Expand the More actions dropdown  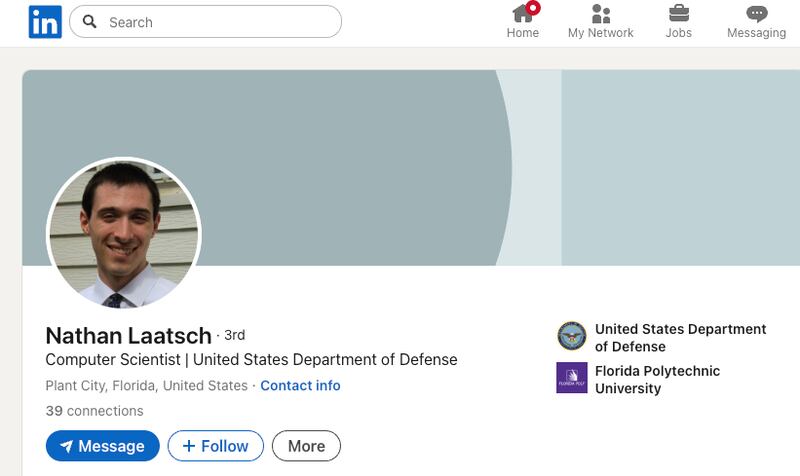click(306, 446)
